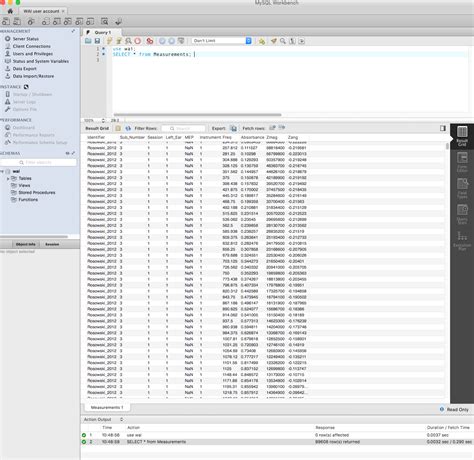Click the Absorbance column header
The width and height of the screenshot is (474, 460).
pos(252,137)
